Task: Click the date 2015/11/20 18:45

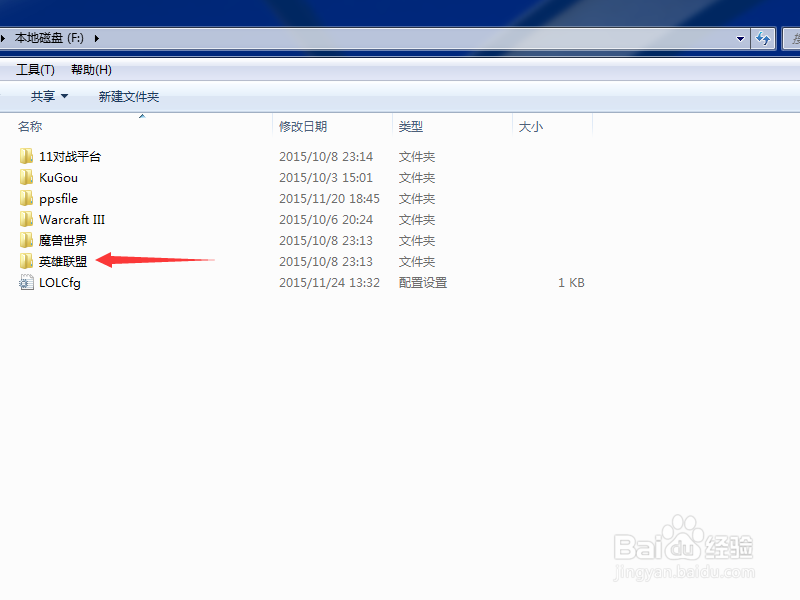Action: [x=329, y=198]
